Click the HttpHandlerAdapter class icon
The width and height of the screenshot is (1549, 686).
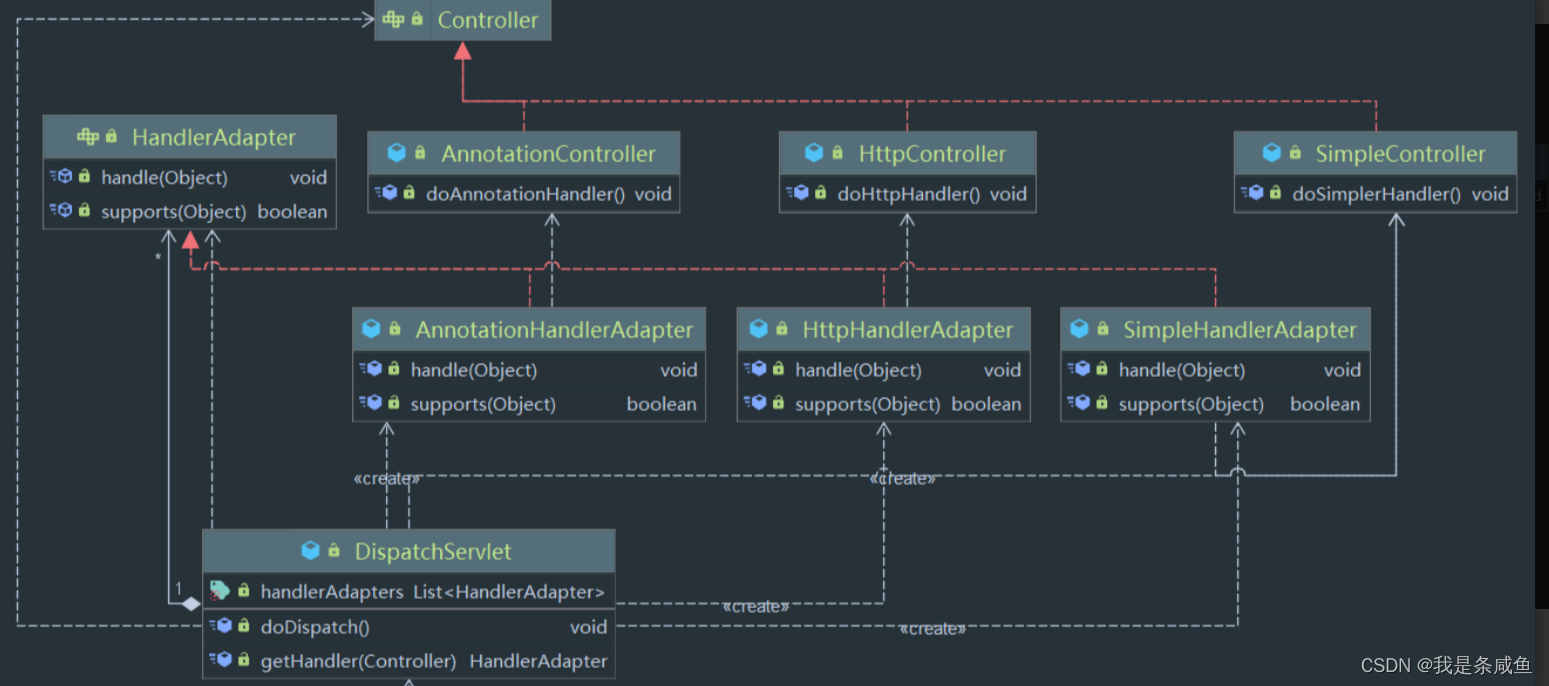pyautogui.click(x=758, y=329)
